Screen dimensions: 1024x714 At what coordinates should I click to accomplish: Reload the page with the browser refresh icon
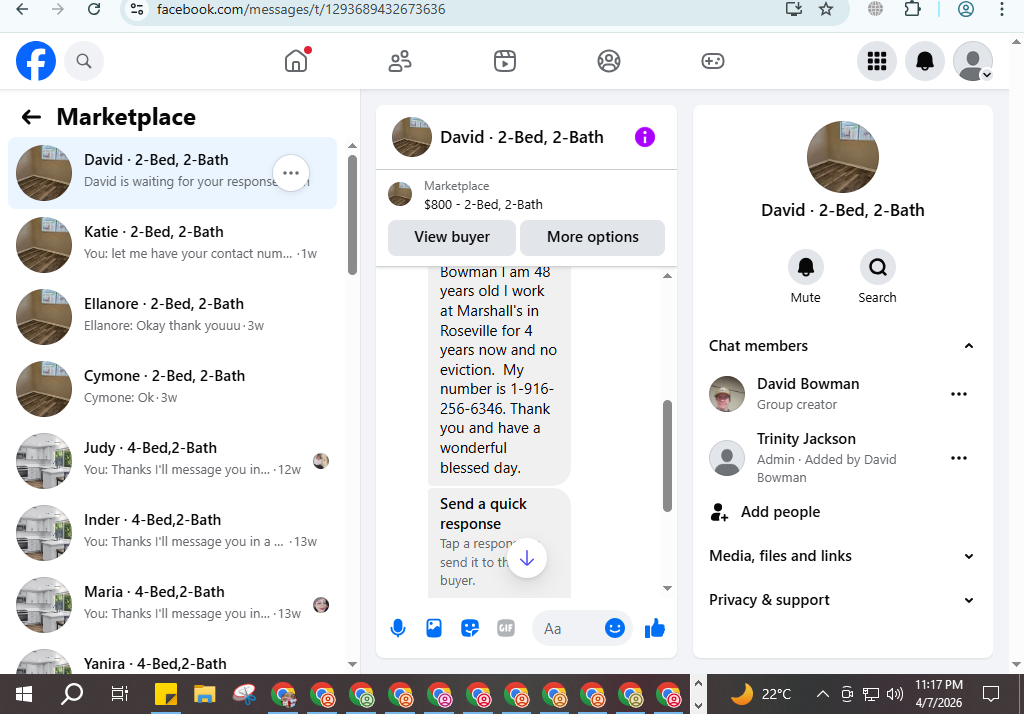pos(94,9)
